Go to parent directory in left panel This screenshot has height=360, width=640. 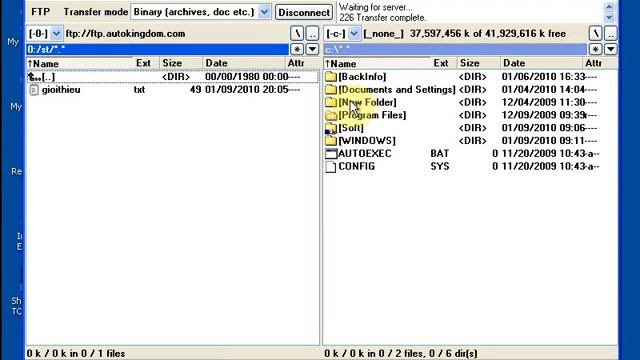[x=312, y=33]
